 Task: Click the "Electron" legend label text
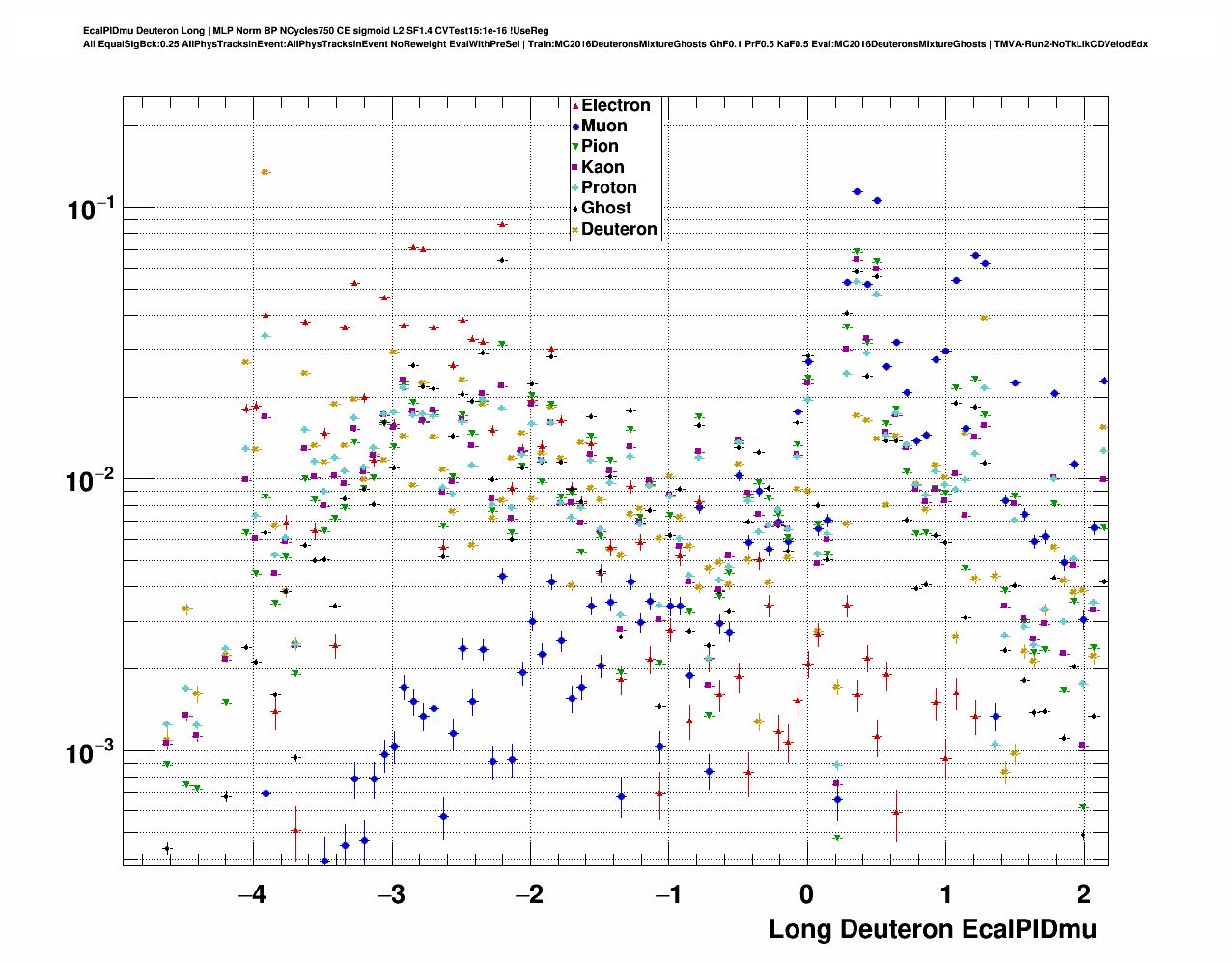(x=615, y=105)
